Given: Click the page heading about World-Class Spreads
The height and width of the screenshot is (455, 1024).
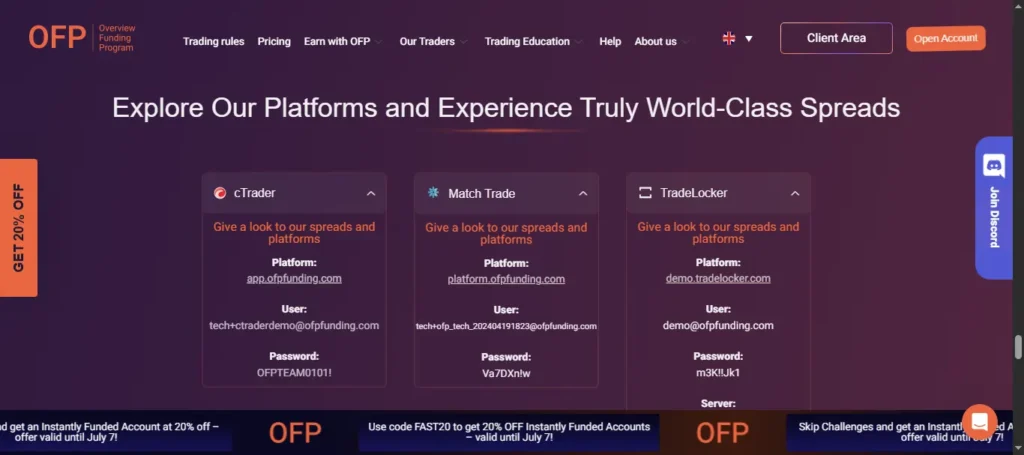Looking at the screenshot, I should [506, 107].
